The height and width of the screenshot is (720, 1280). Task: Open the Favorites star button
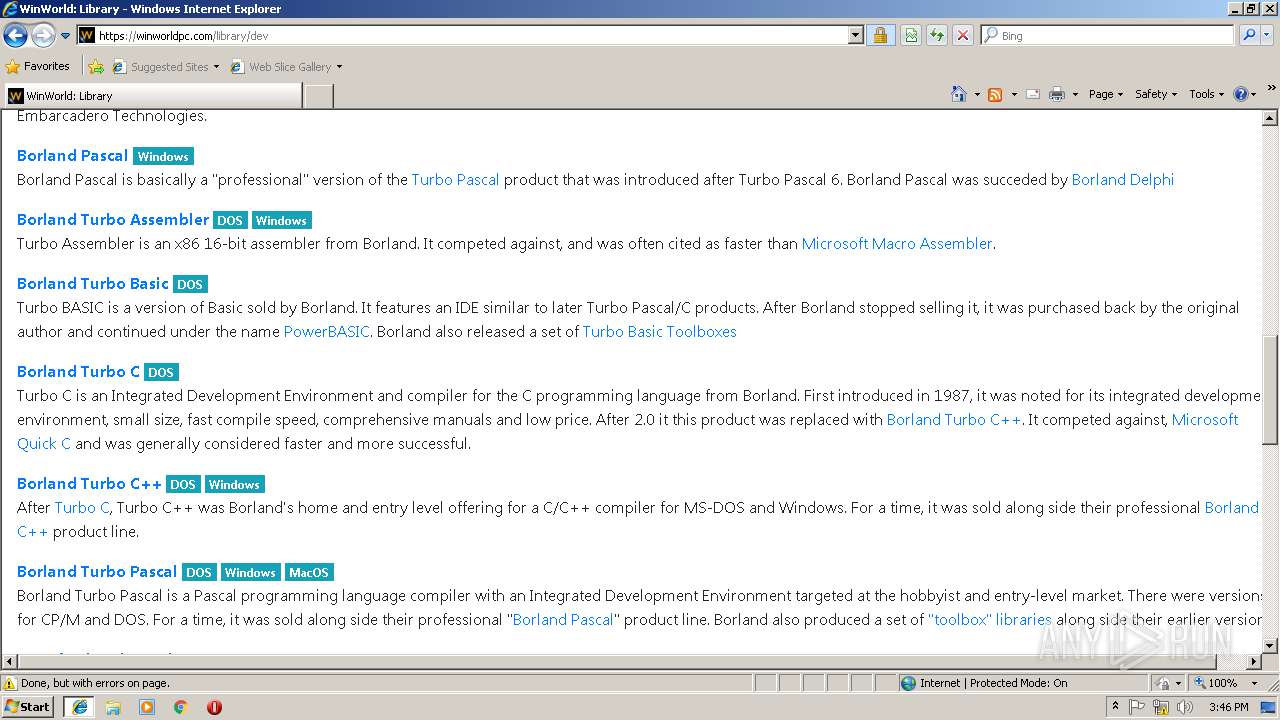[38, 66]
